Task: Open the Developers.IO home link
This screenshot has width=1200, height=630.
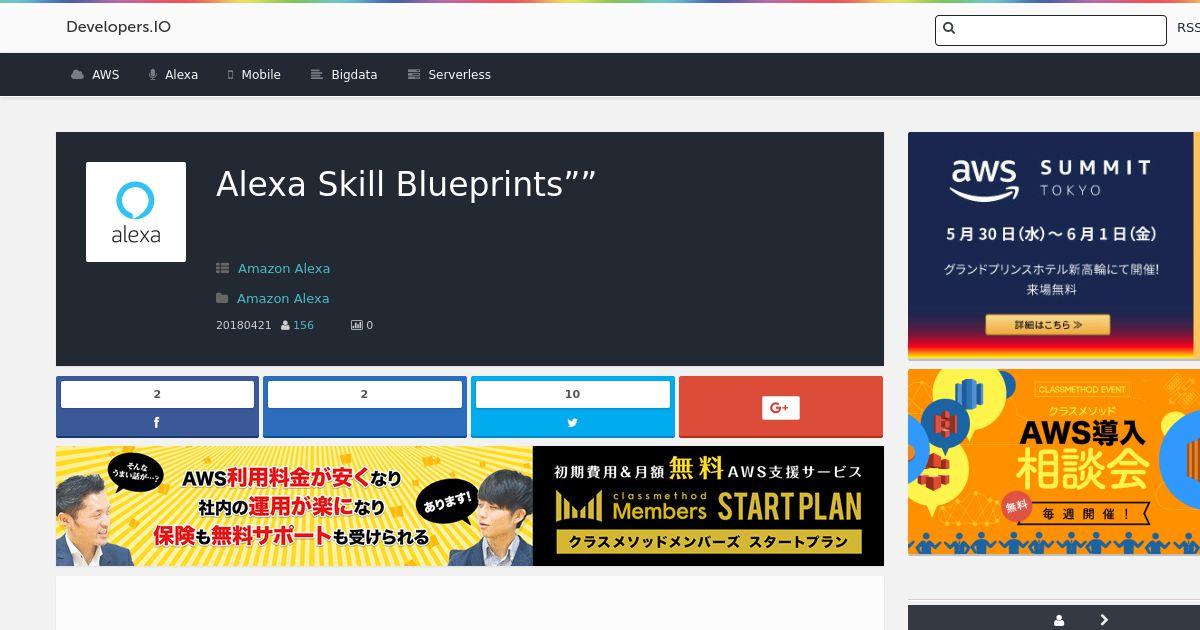Action: (118, 27)
